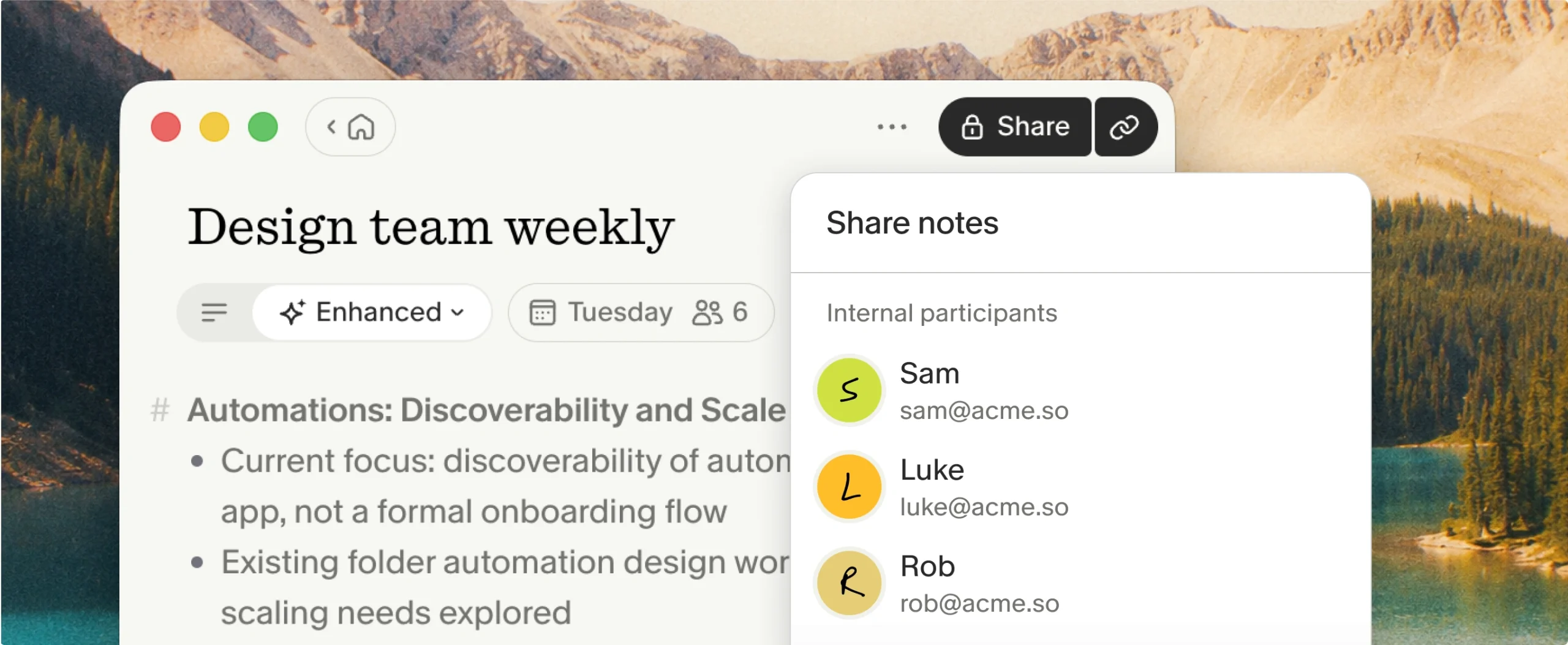Image resolution: width=1568 pixels, height=645 pixels.
Task: Open the Tuesday meeting details pill
Action: (641, 312)
